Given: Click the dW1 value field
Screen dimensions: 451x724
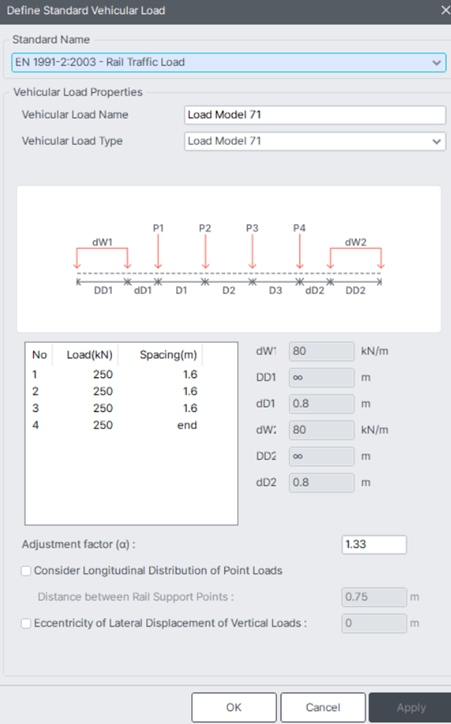Looking at the screenshot, I should coord(321,351).
